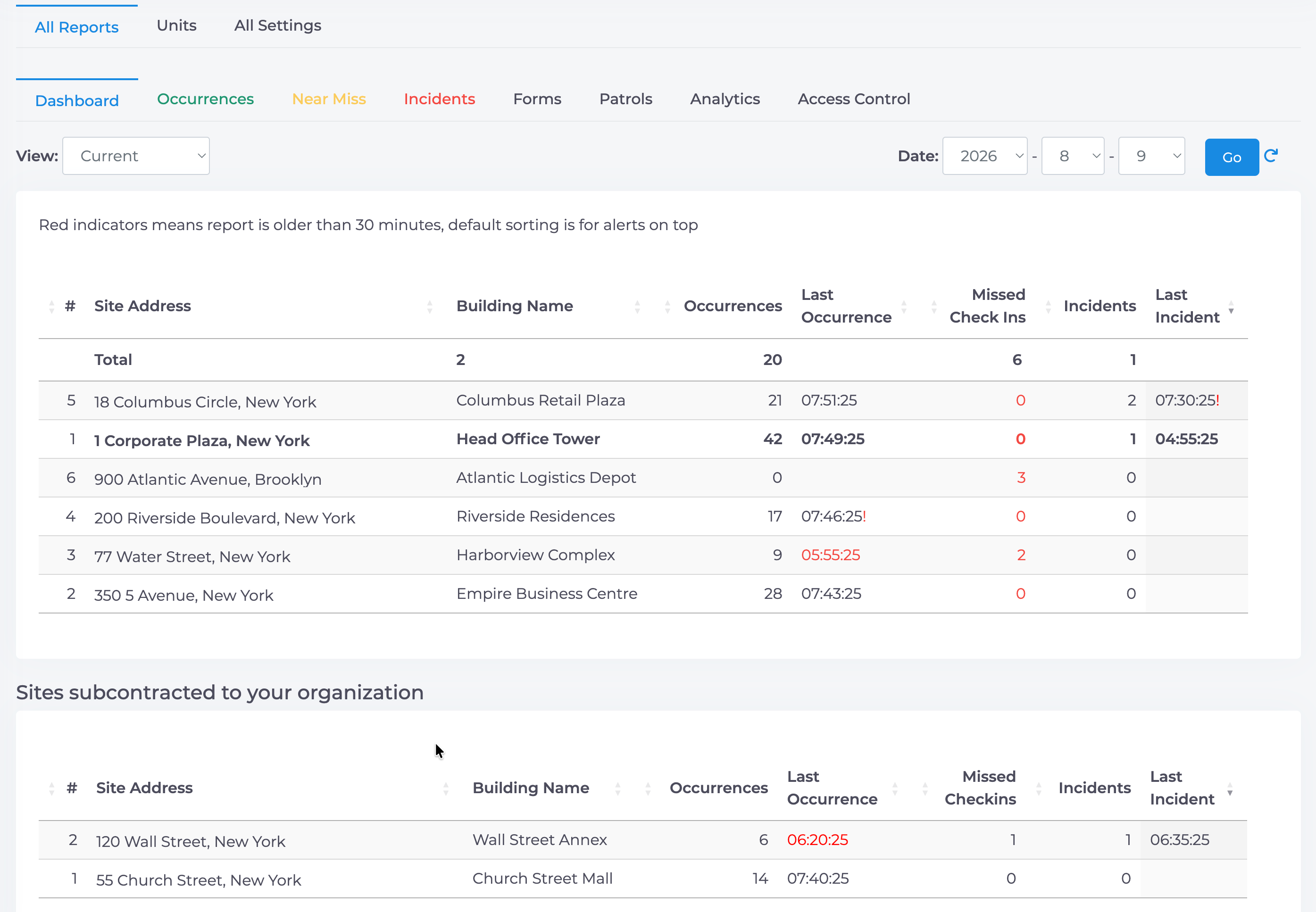Sort top table by Site Address arrows
The height and width of the screenshot is (912, 1316).
[x=430, y=307]
